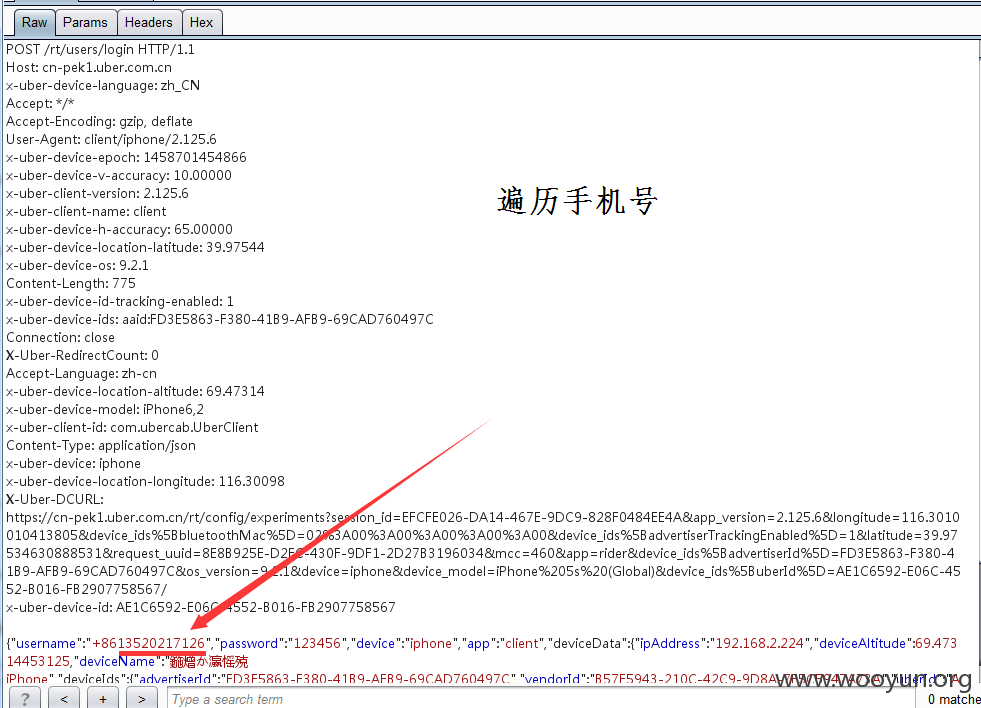Click the x-uber-device-id-tracking-enabled: 1 line

coord(119,302)
